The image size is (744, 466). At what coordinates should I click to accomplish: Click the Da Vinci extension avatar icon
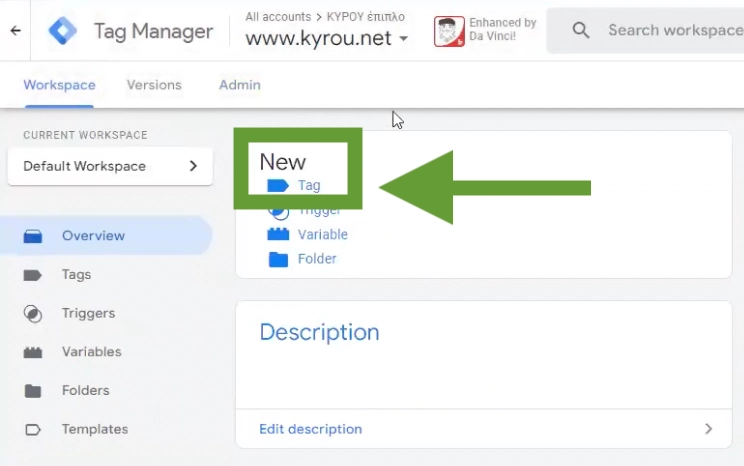point(449,31)
